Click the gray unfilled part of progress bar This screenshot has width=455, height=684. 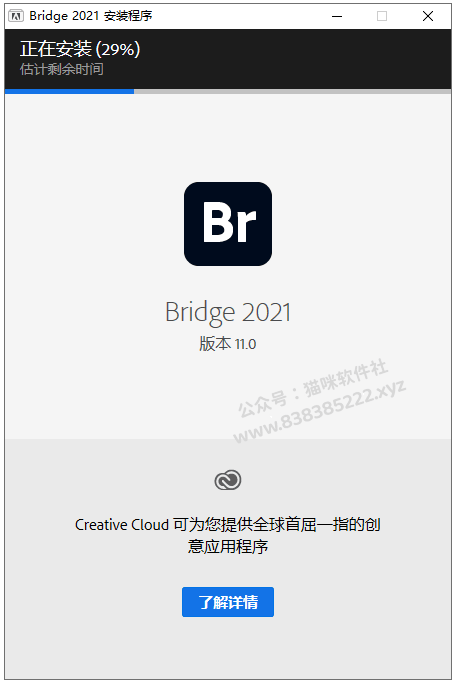[292, 91]
